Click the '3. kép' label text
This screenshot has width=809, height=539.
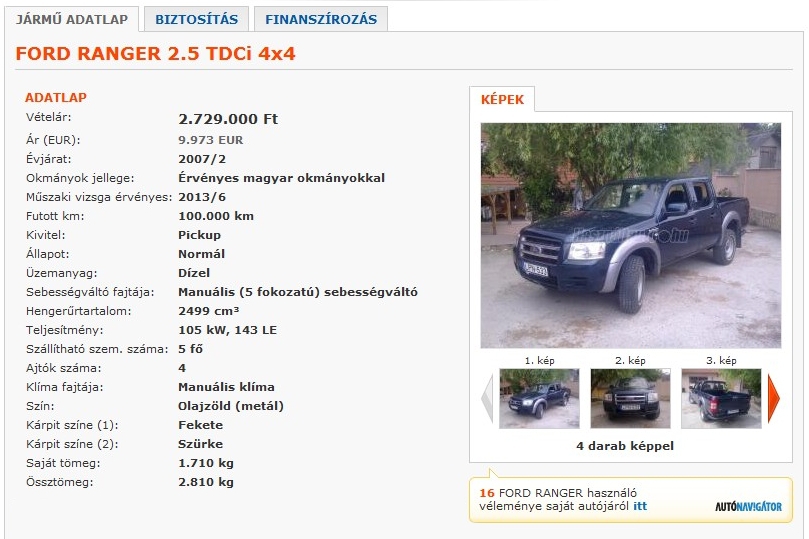coord(721,361)
